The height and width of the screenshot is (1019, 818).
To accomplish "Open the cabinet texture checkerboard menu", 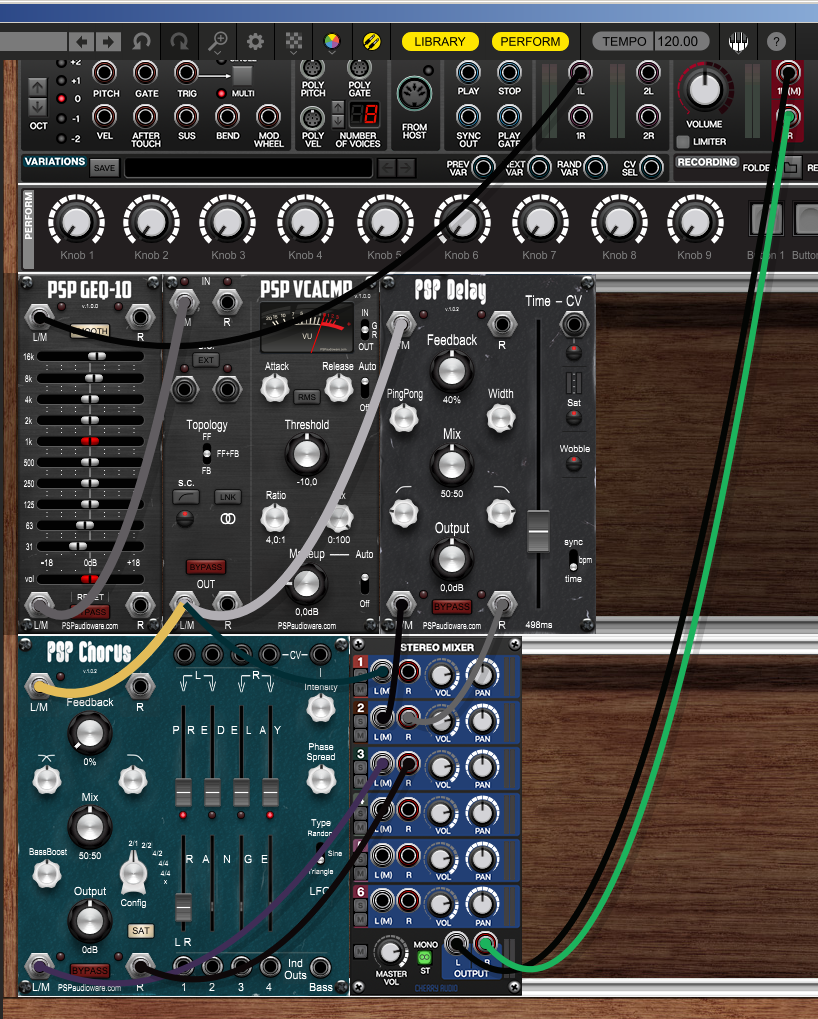I will pyautogui.click(x=294, y=42).
